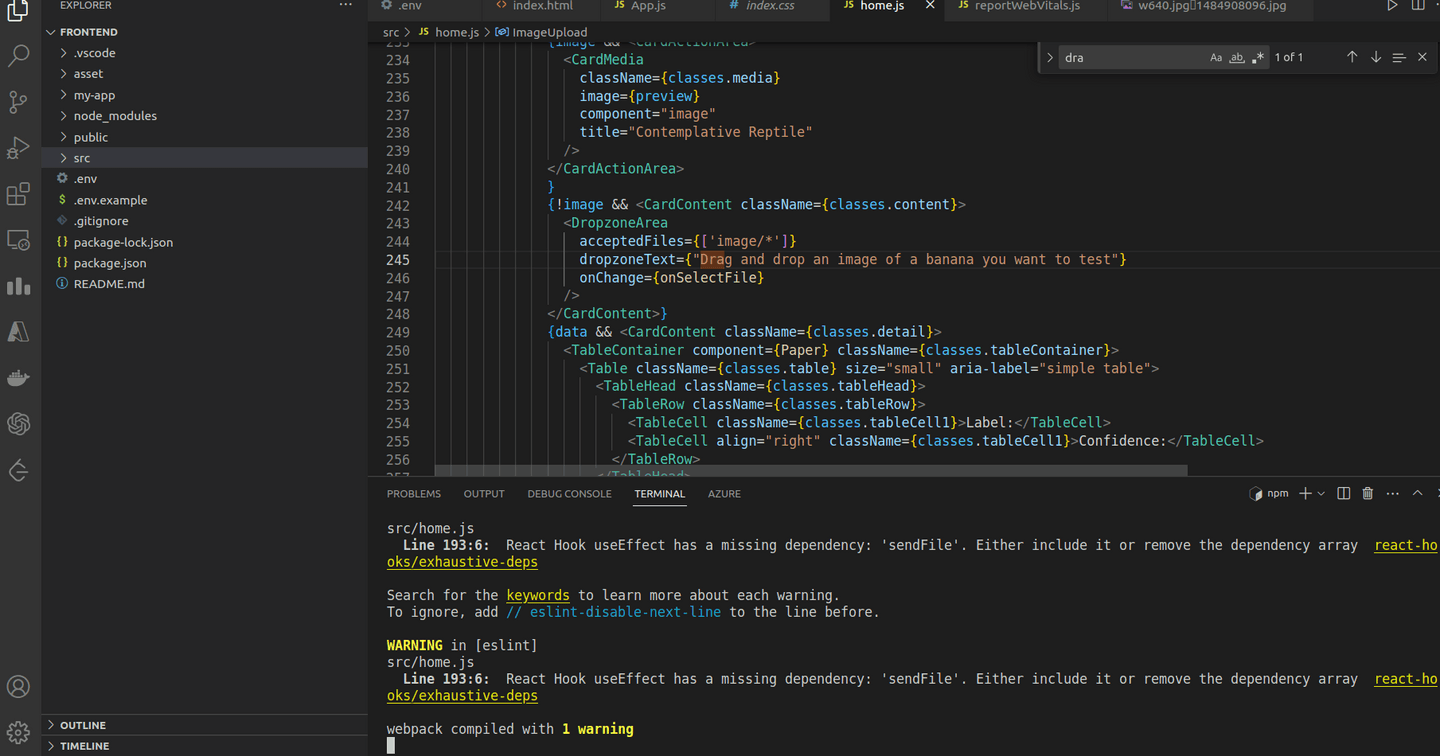Go to next match in find widget
This screenshot has height=756, width=1440.
(x=1376, y=58)
